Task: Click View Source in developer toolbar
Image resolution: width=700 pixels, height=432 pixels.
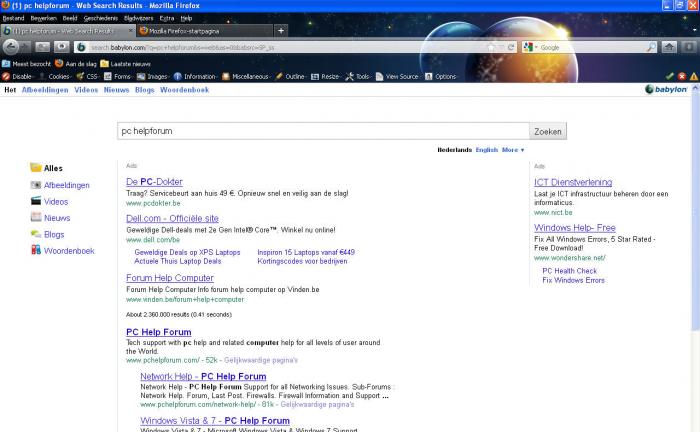Action: [397, 77]
